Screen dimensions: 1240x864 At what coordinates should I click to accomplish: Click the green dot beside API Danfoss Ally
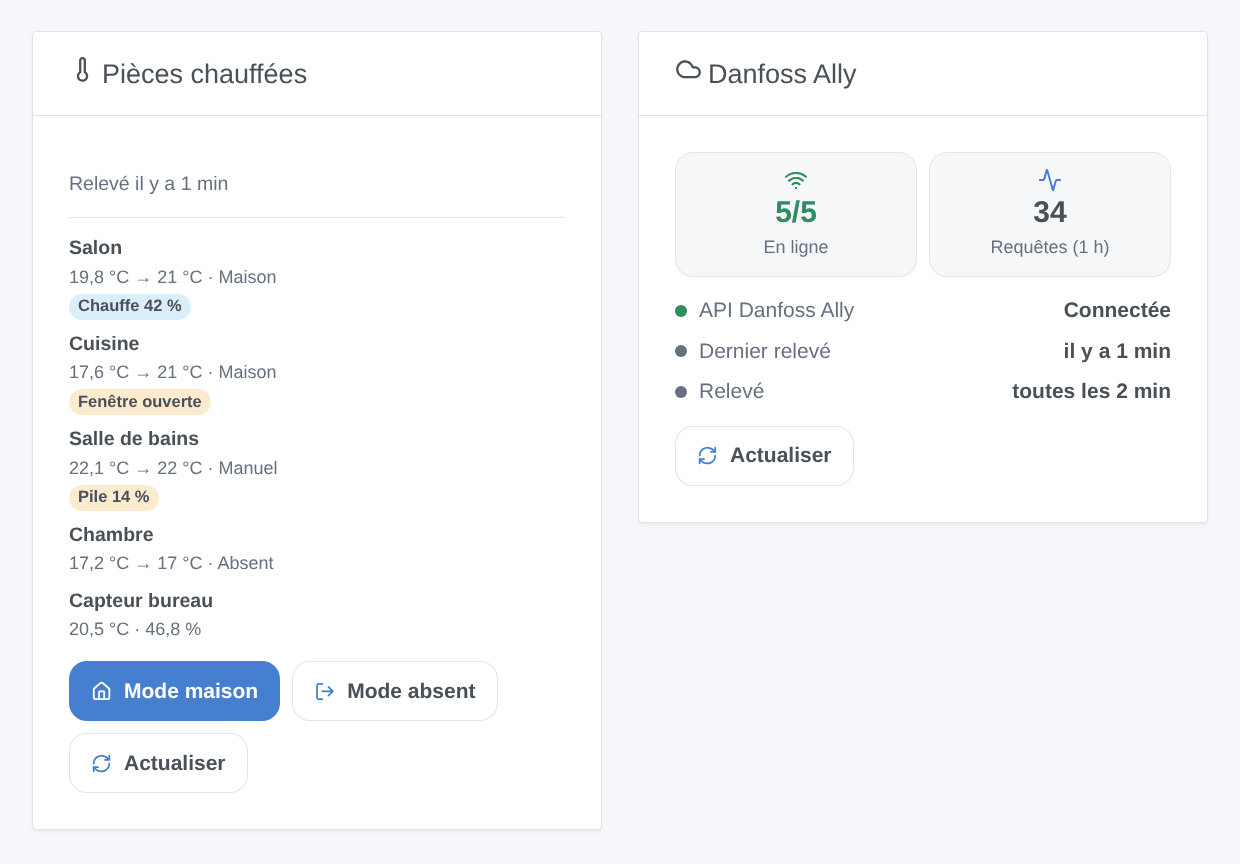(681, 311)
